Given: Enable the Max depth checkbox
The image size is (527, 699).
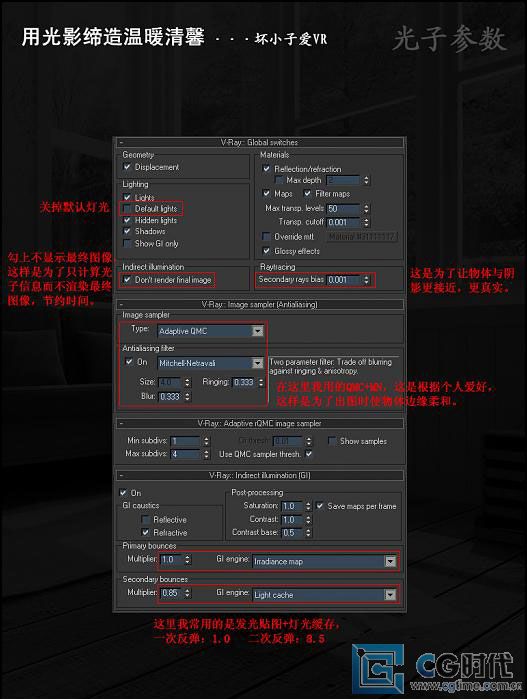Looking at the screenshot, I should (x=279, y=180).
